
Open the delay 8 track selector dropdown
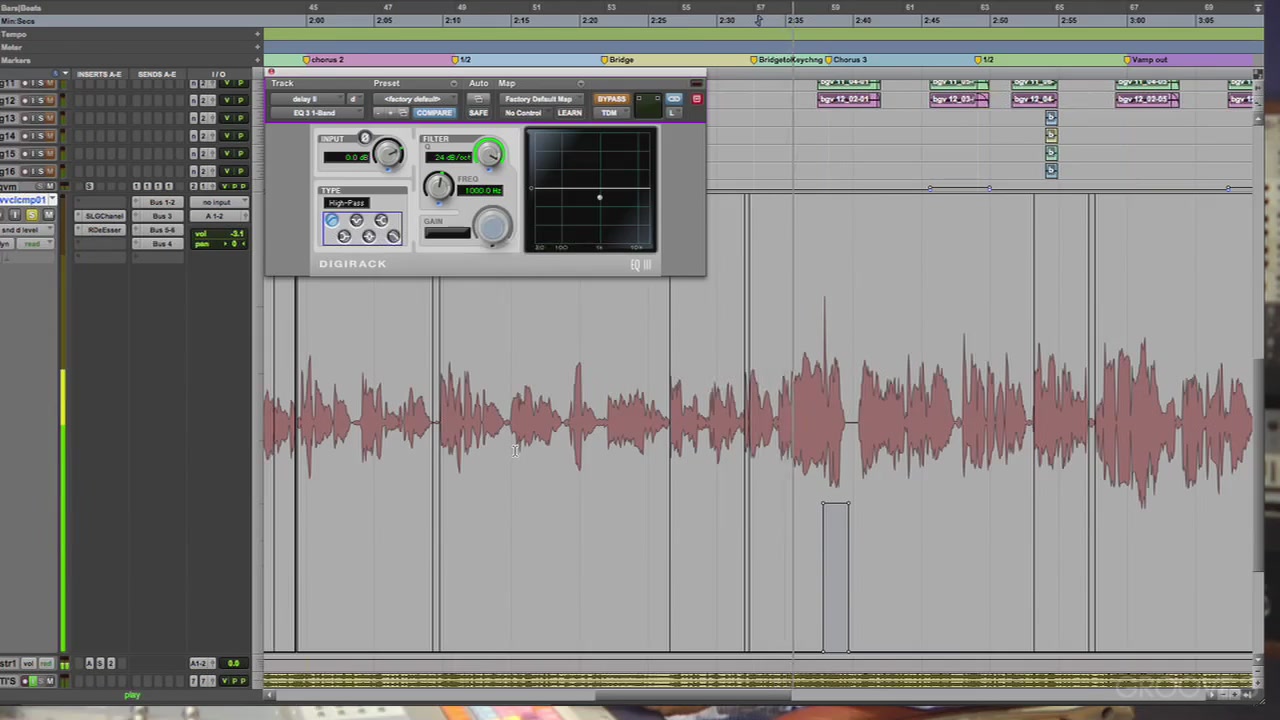307,99
